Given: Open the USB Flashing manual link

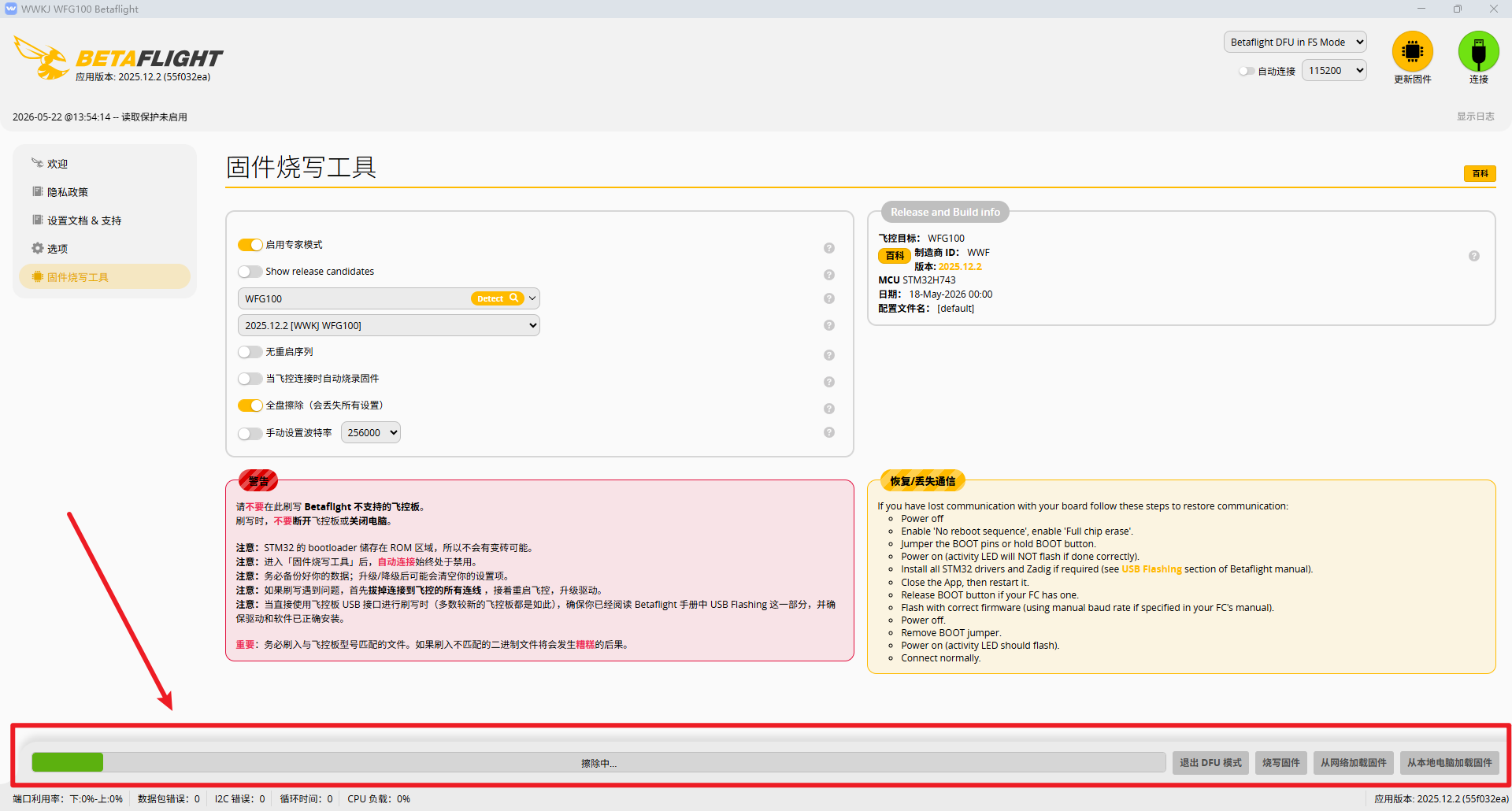Looking at the screenshot, I should point(1151,569).
